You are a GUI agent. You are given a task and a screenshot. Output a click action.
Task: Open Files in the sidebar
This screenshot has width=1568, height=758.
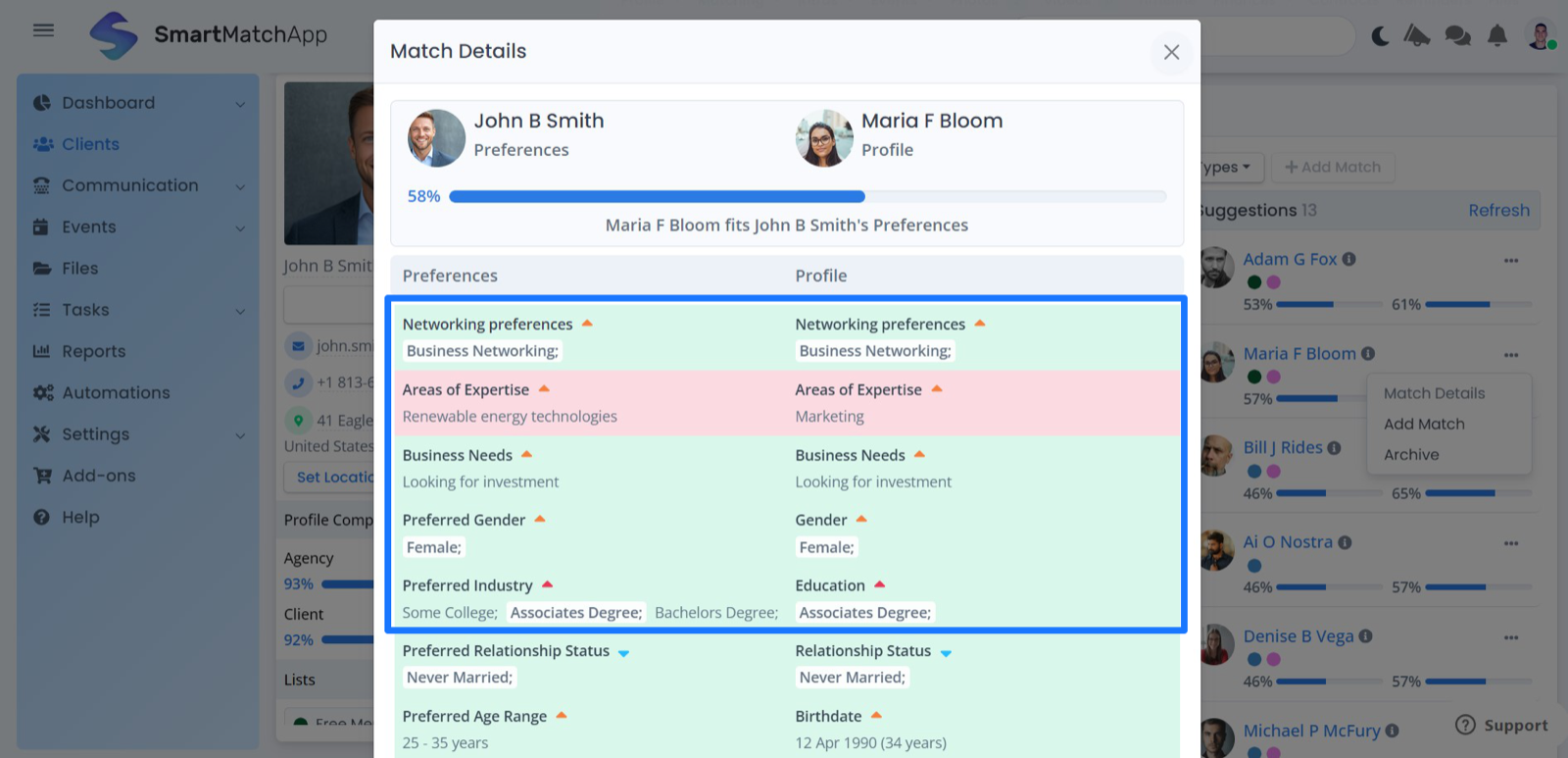click(79, 268)
